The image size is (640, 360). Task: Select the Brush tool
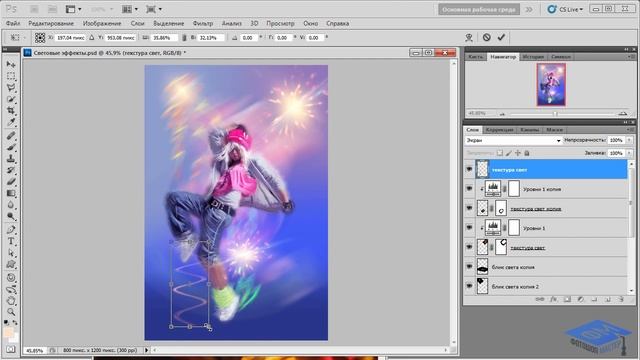coord(11,147)
